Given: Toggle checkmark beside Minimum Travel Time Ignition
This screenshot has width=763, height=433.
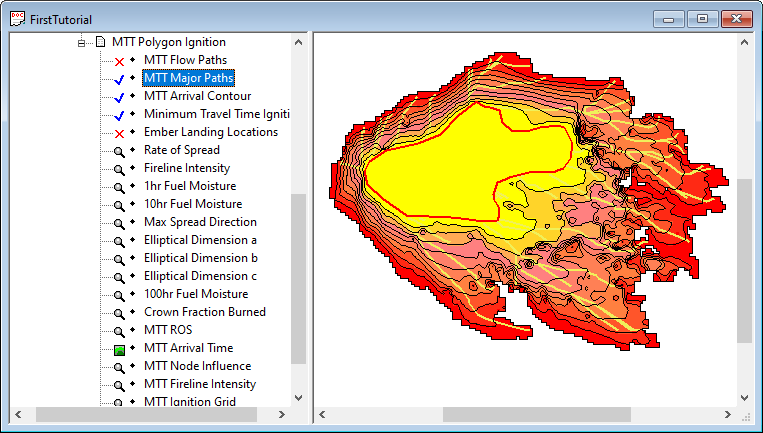Looking at the screenshot, I should click(x=119, y=115).
